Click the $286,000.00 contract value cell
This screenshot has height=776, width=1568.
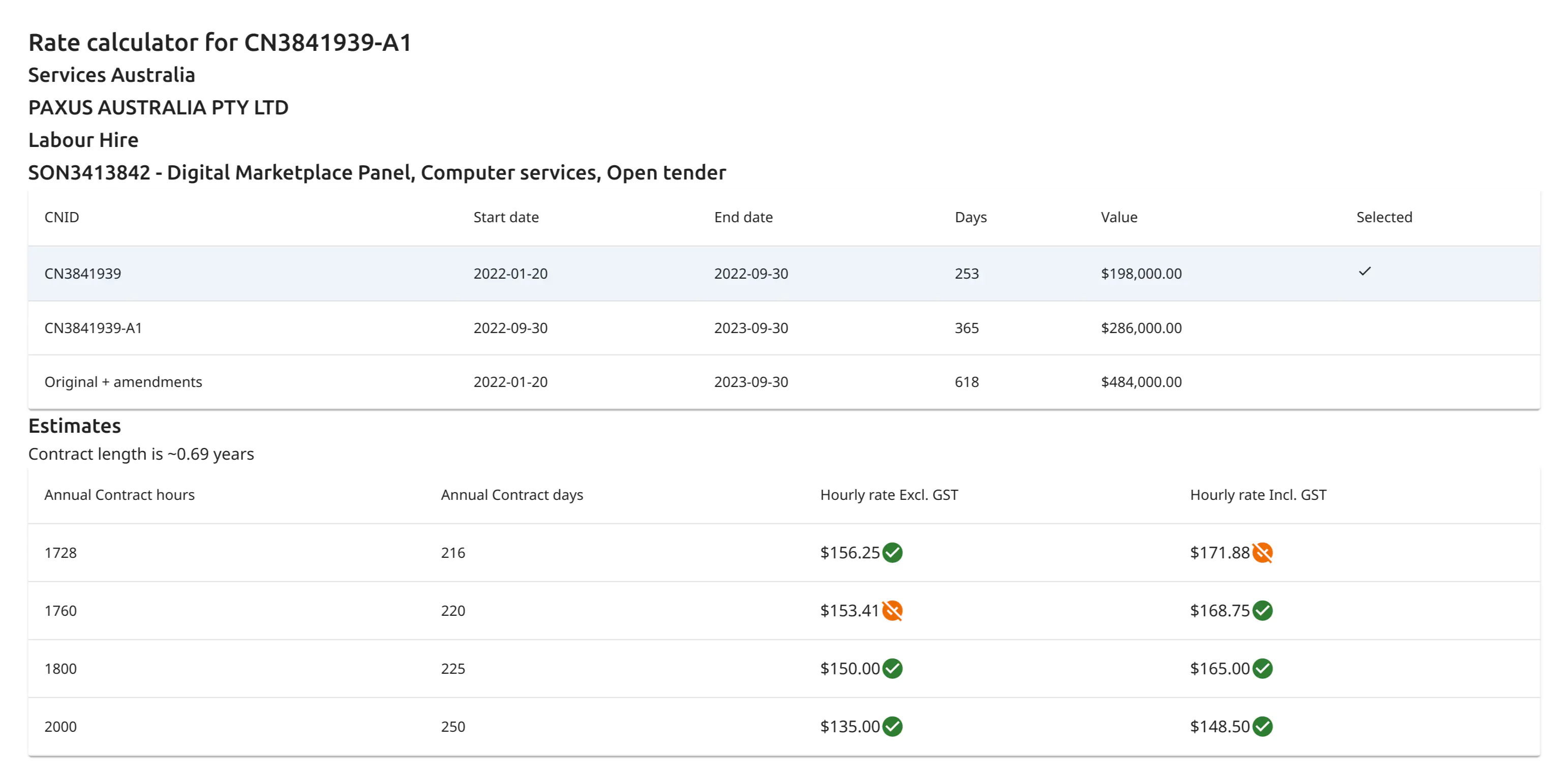1141,328
